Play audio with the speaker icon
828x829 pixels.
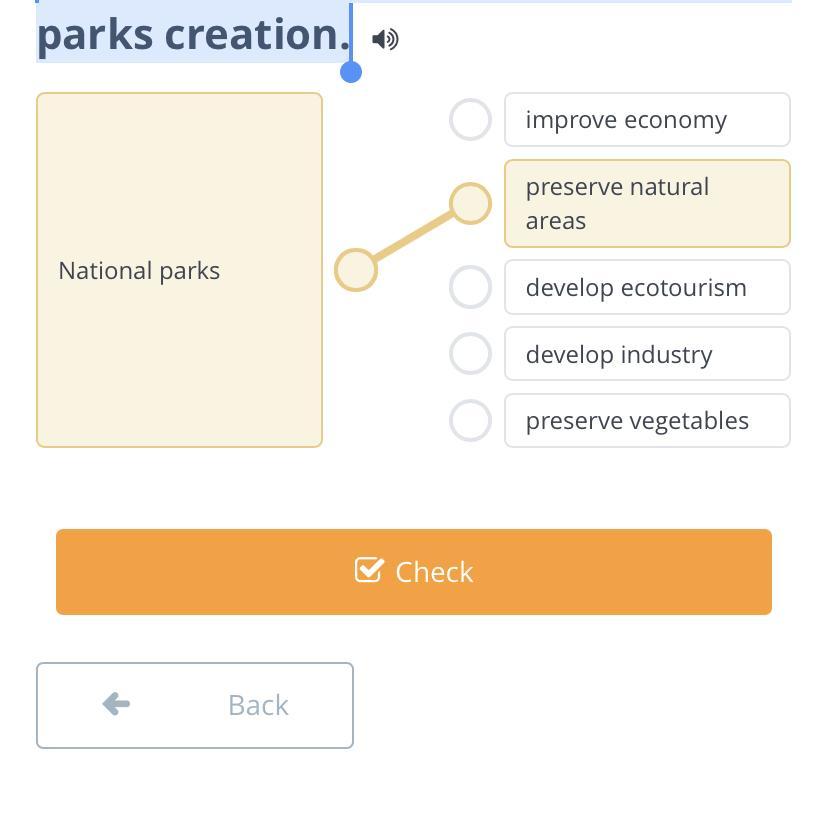385,39
